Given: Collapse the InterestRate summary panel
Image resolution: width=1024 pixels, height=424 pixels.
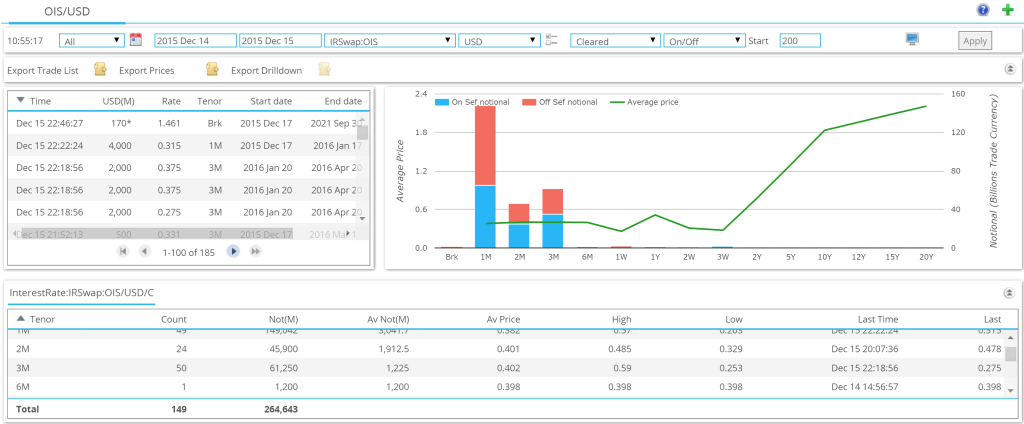Looking at the screenshot, I should tap(1009, 293).
